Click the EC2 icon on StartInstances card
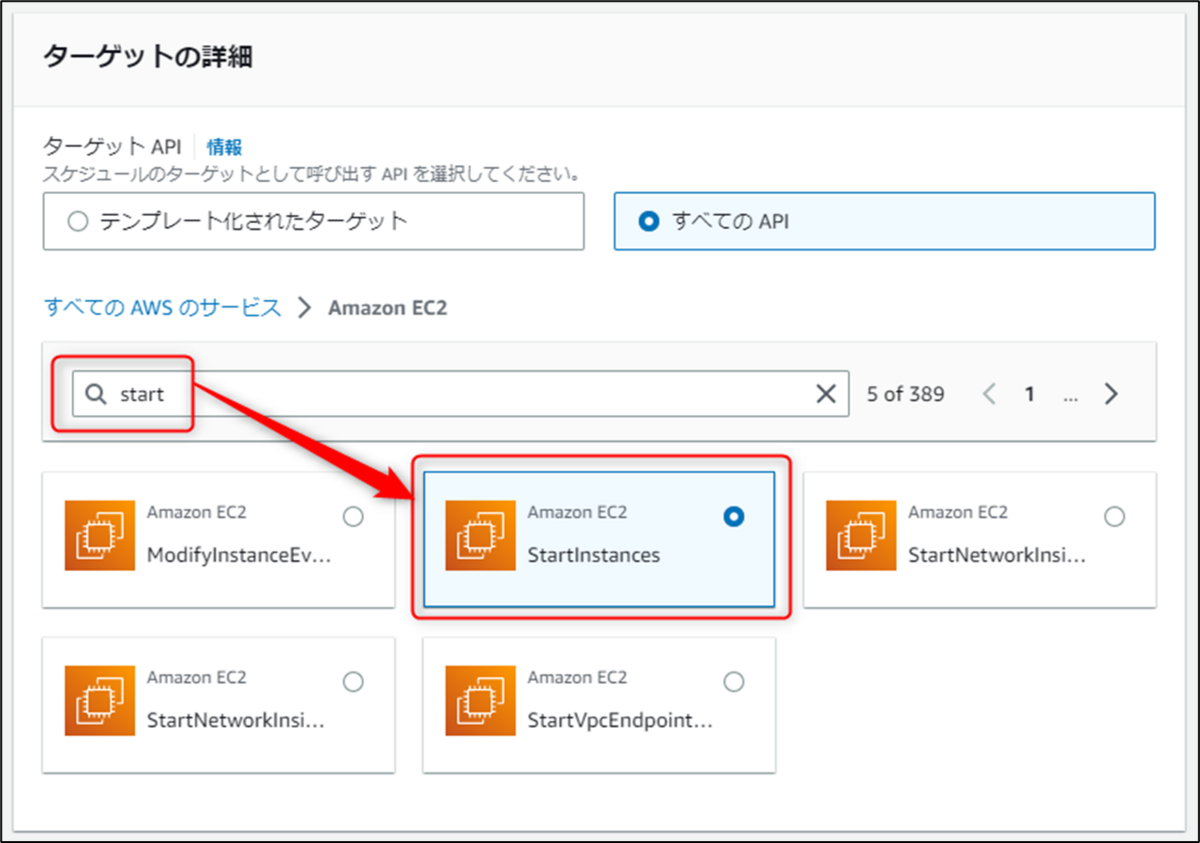 [x=481, y=535]
